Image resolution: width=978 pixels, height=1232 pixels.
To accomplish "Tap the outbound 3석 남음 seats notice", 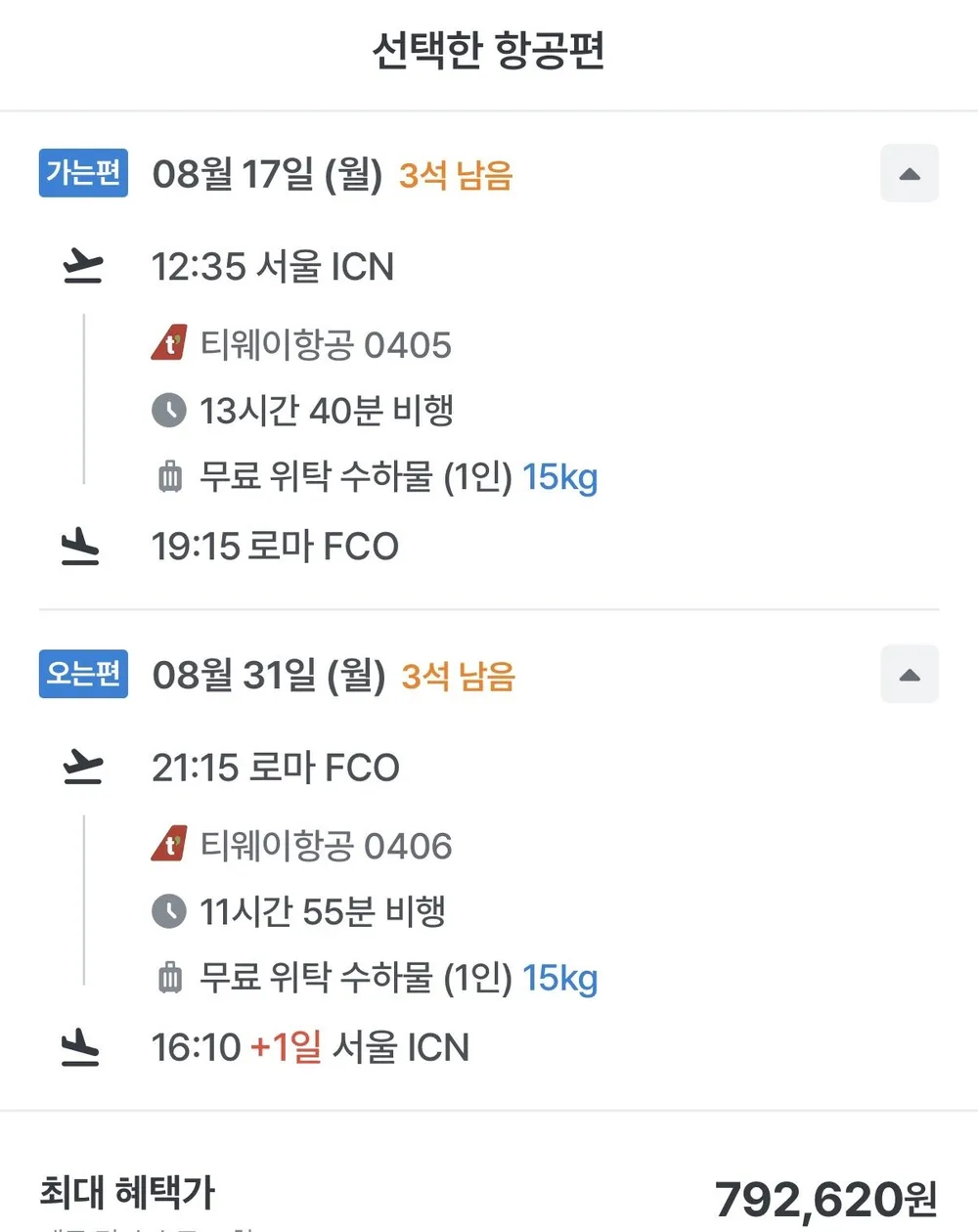I will click(x=456, y=175).
